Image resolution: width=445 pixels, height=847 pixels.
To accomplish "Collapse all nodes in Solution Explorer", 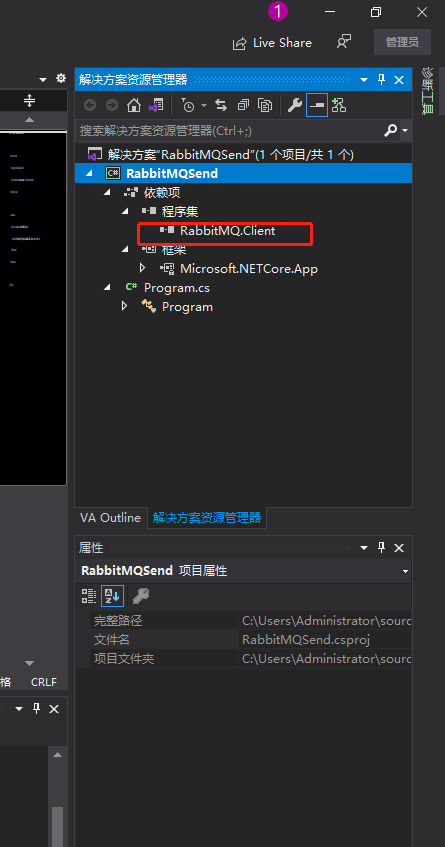I will point(243,105).
